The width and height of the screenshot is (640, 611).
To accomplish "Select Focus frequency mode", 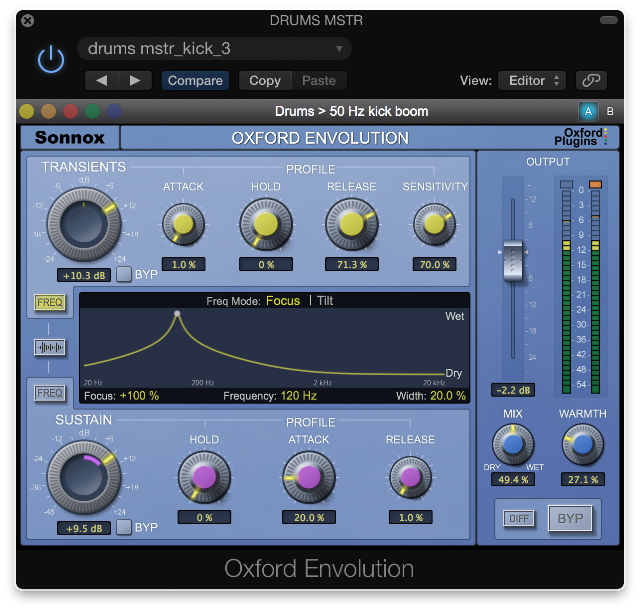I will click(283, 301).
